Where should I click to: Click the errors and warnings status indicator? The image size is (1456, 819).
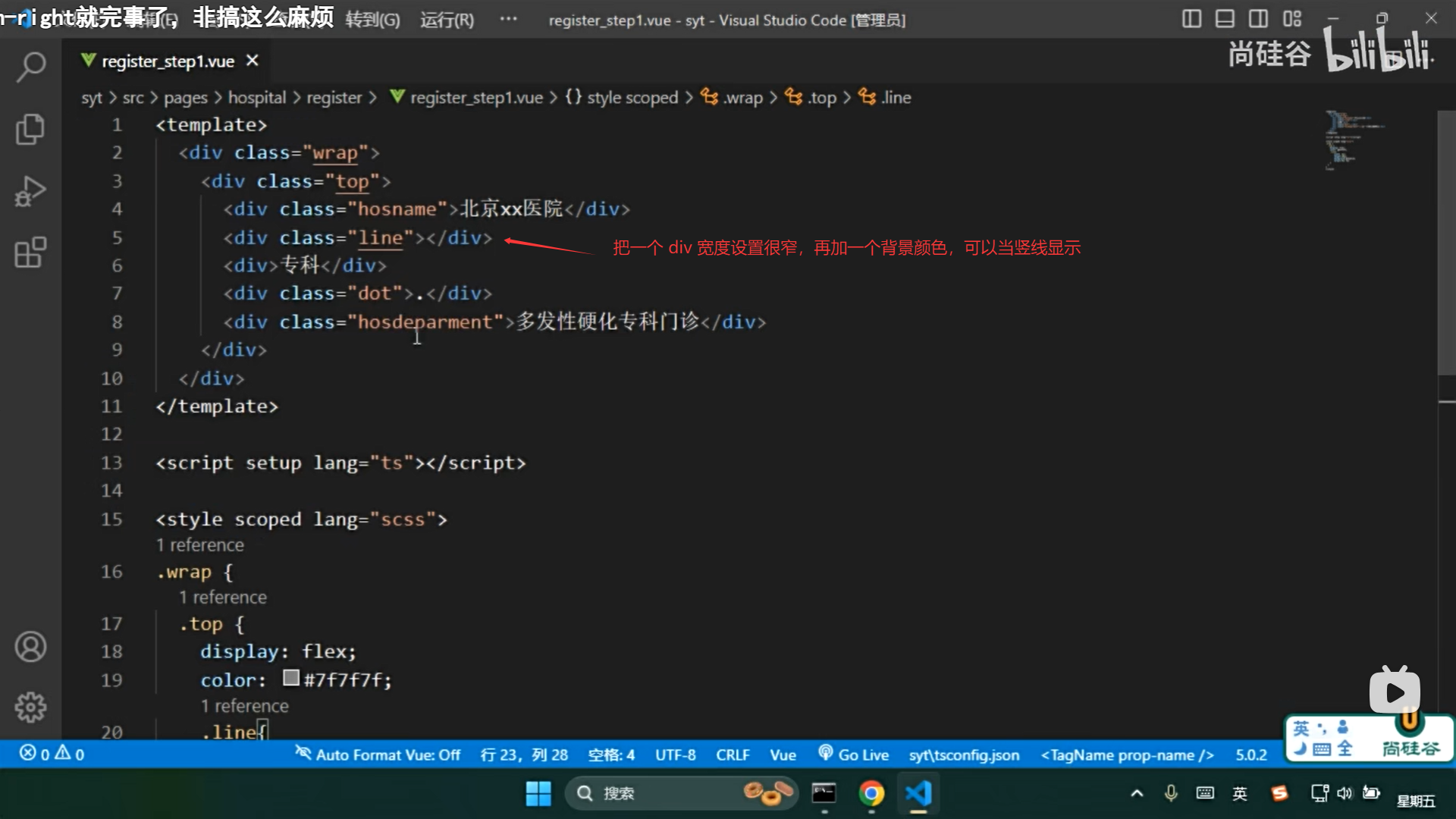[x=52, y=754]
